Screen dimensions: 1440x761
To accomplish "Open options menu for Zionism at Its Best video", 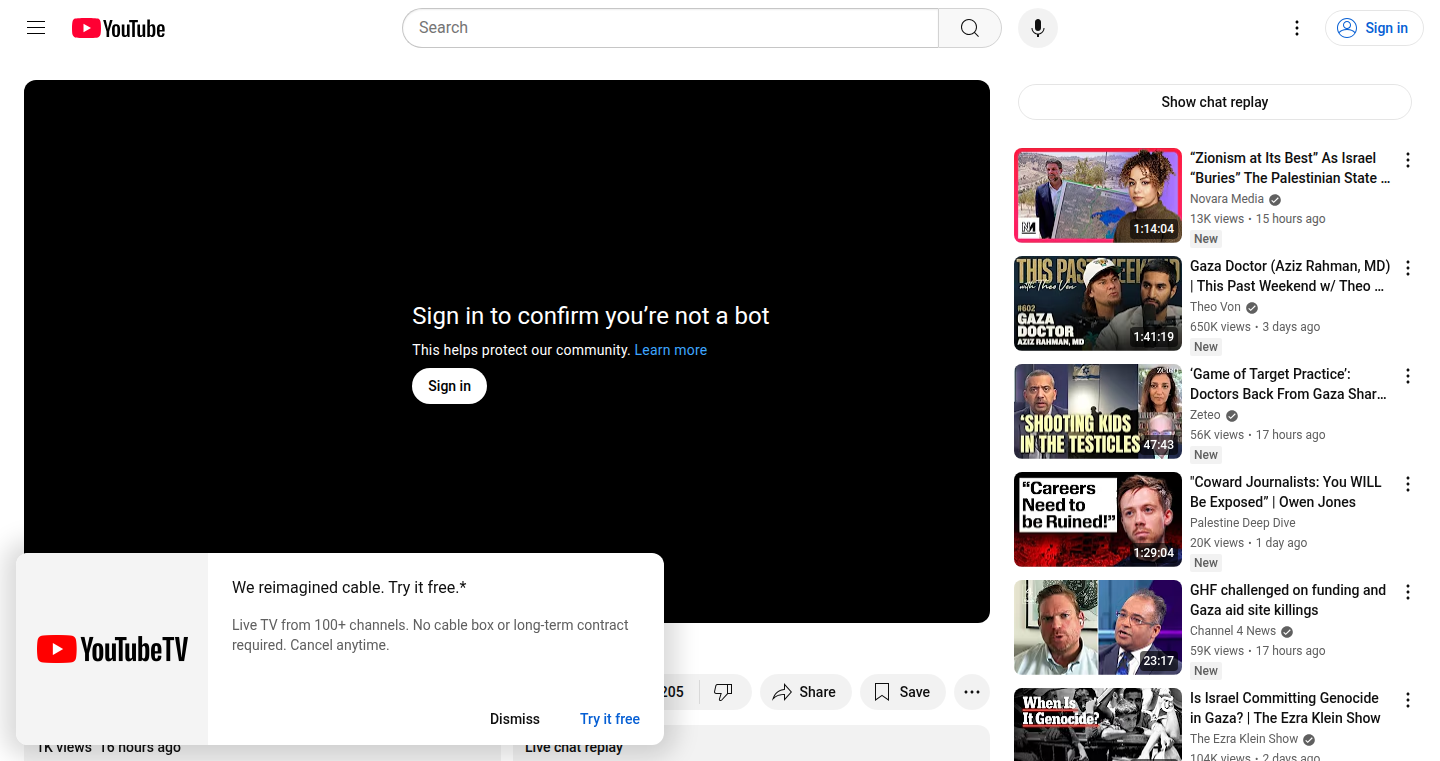I will (x=1408, y=160).
